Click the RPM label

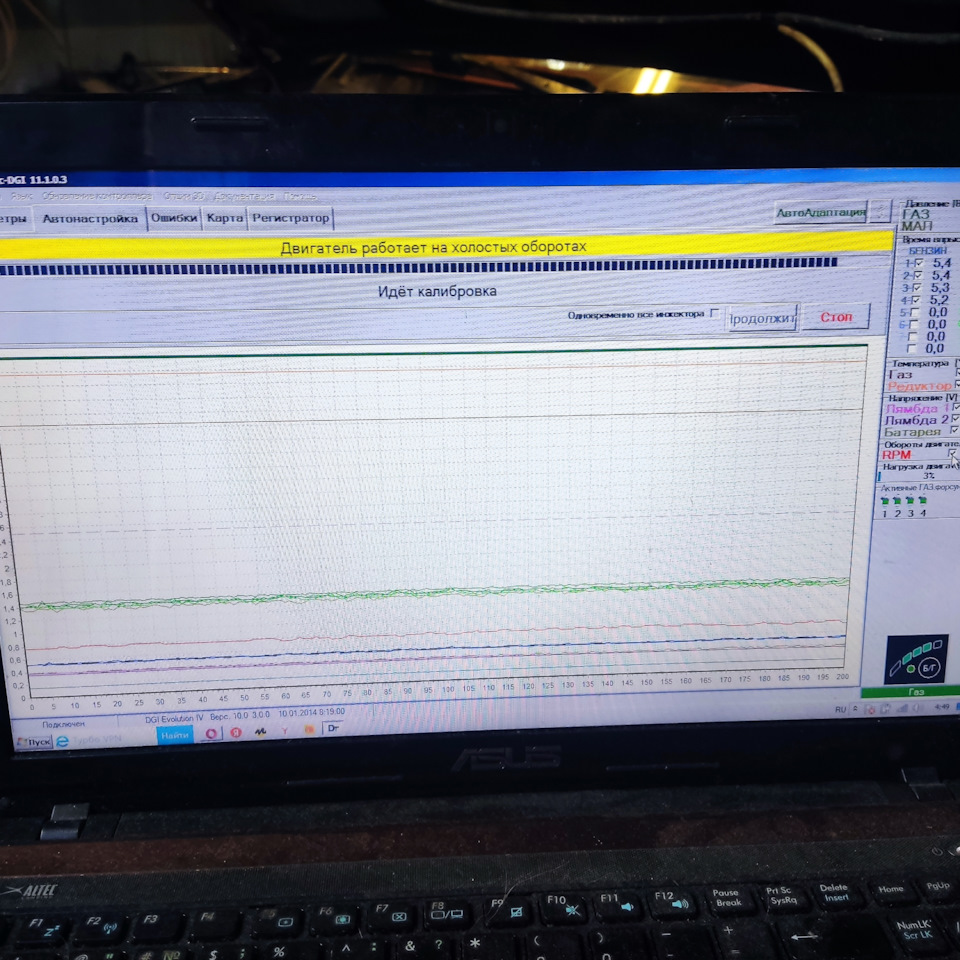(896, 454)
